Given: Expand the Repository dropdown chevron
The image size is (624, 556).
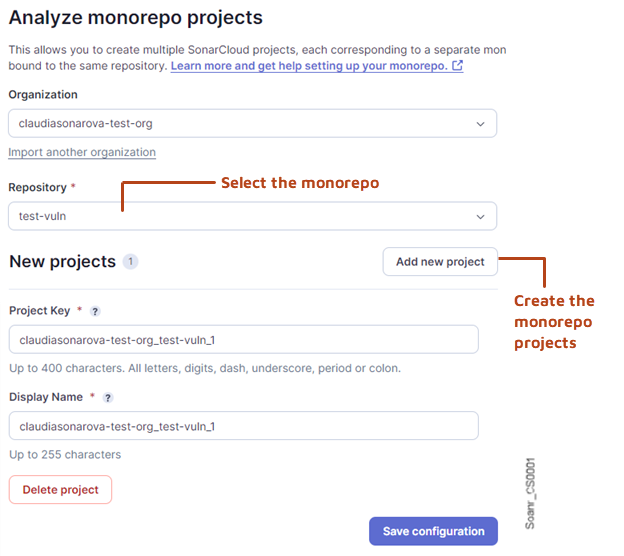Looking at the screenshot, I should click(x=481, y=216).
